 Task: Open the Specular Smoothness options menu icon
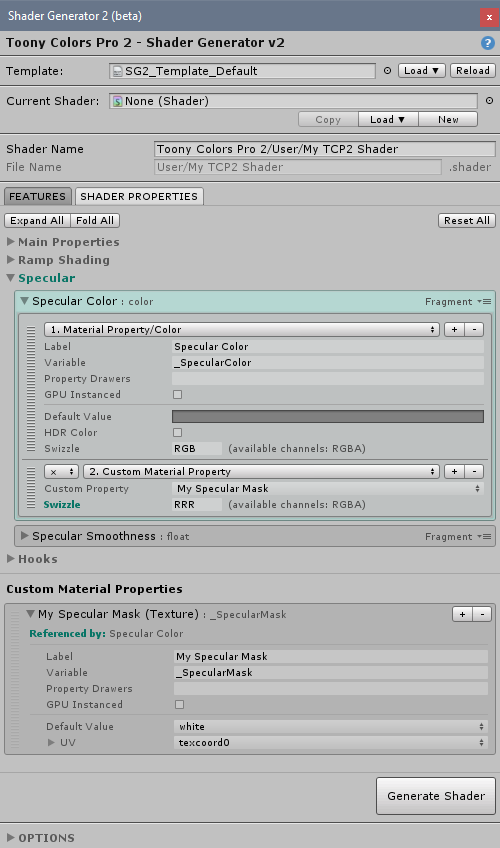point(484,536)
